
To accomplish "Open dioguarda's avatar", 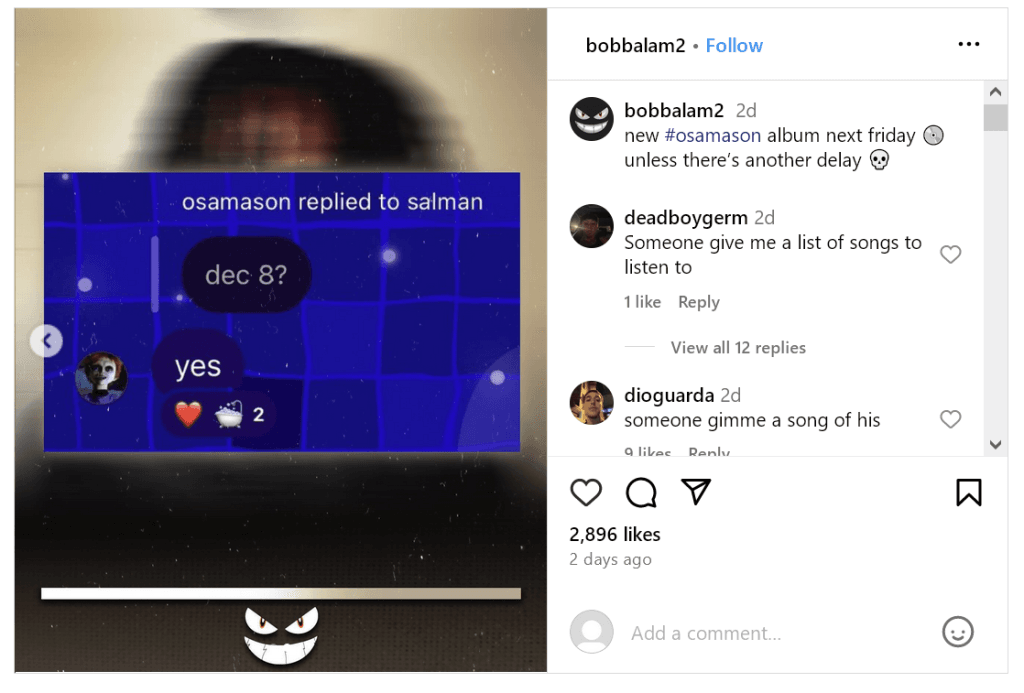I will pyautogui.click(x=592, y=402).
